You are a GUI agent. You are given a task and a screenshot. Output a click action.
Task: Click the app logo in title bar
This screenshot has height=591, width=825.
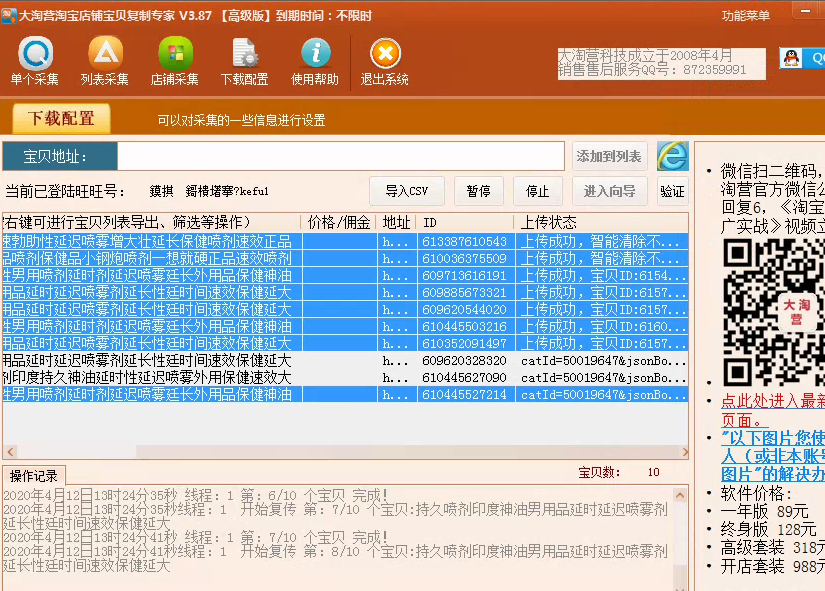tap(8, 15)
